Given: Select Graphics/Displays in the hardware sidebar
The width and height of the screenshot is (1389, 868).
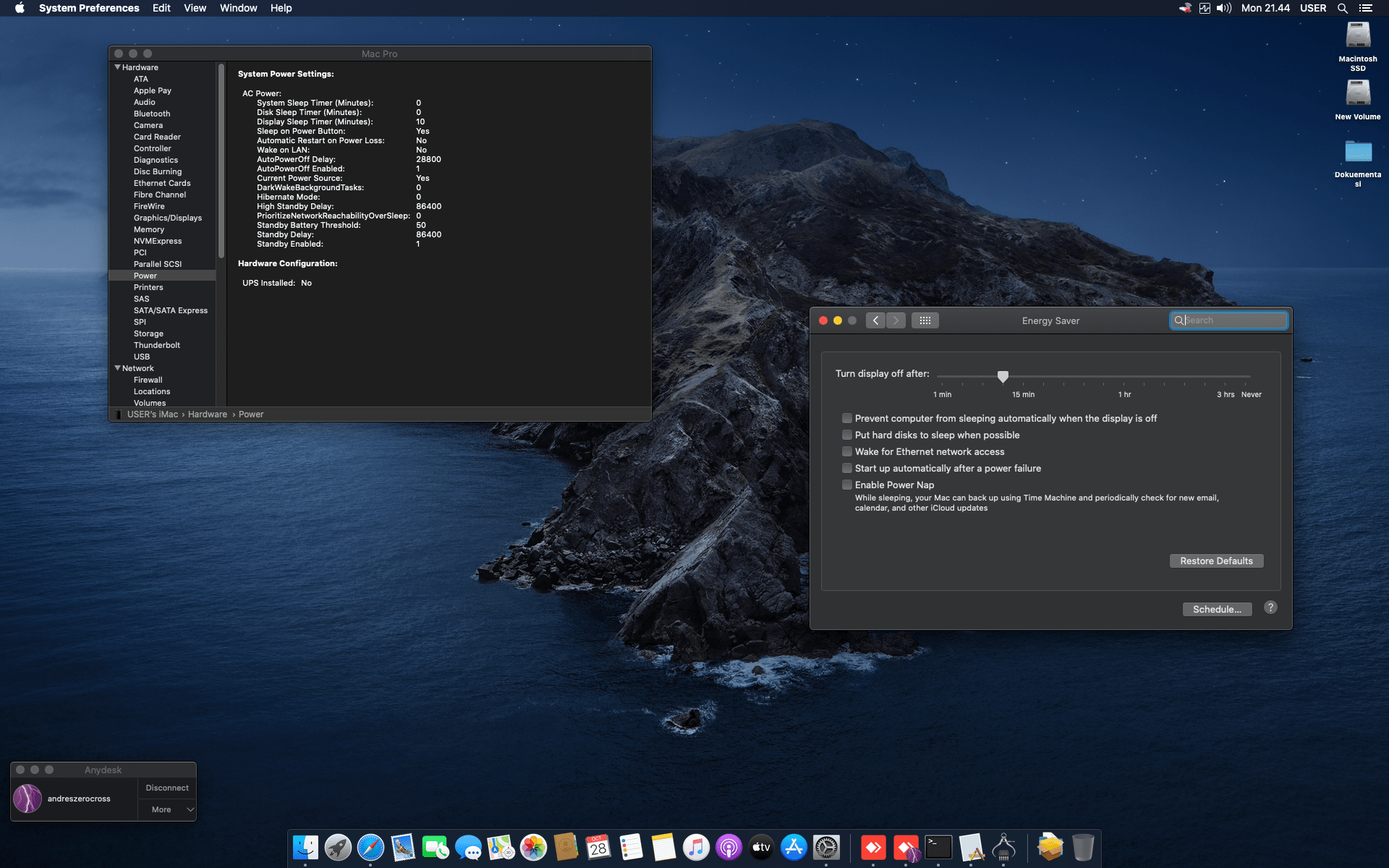Looking at the screenshot, I should pyautogui.click(x=167, y=217).
